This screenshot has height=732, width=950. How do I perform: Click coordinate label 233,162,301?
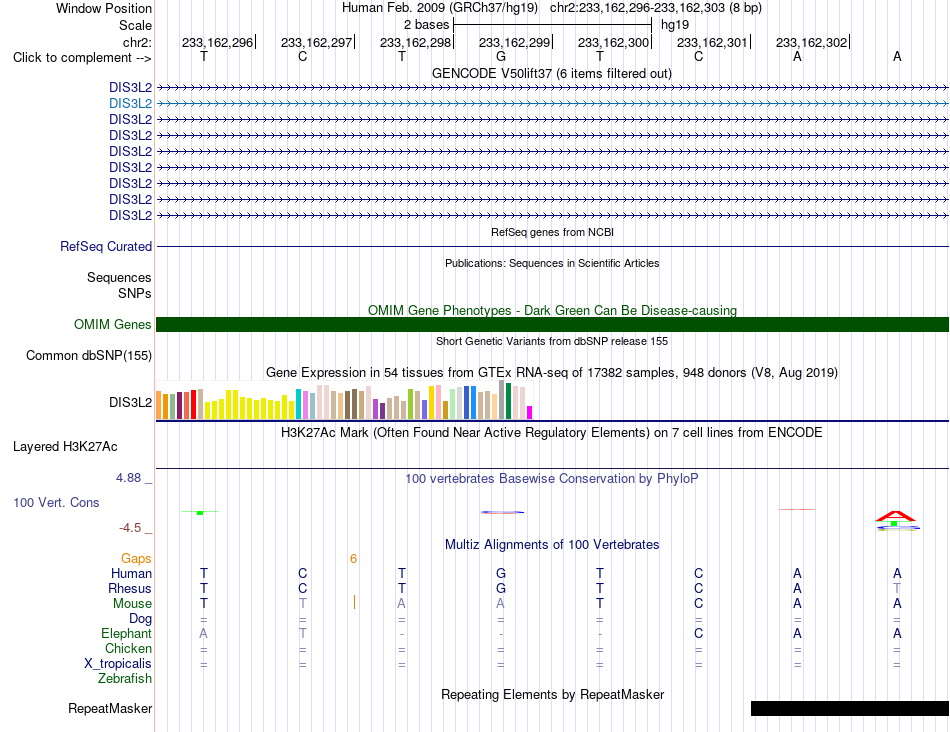(712, 42)
